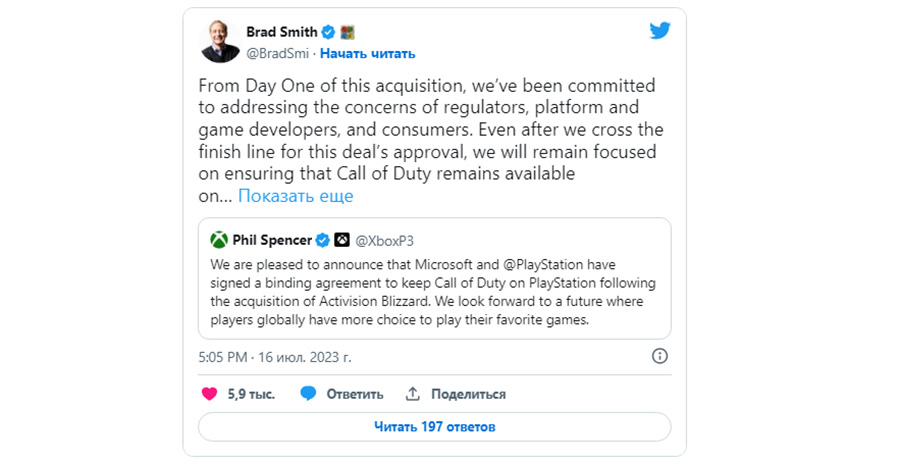Like the tweet with the heart icon
This screenshot has height=462, width=900.
(209, 394)
